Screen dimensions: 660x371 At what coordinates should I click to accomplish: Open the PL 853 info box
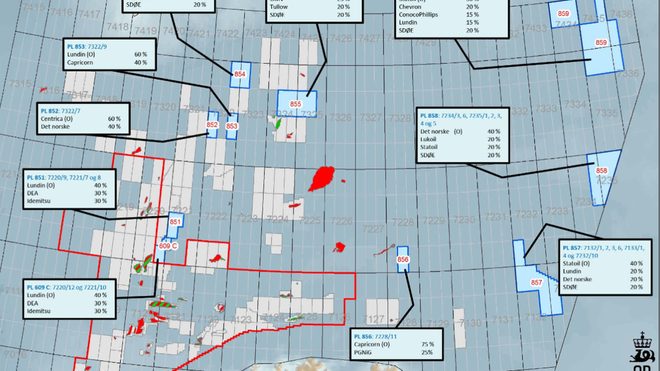pos(110,54)
